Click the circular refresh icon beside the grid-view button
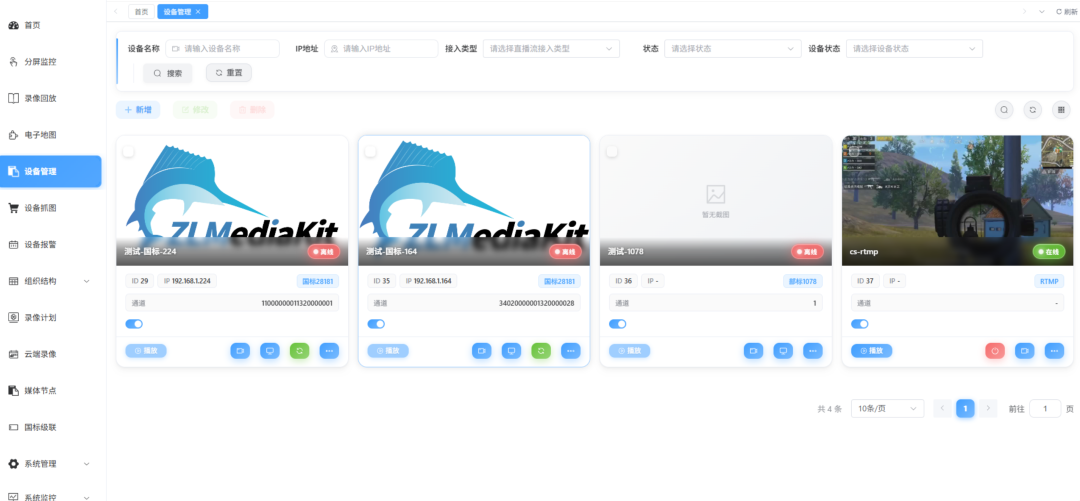This screenshot has width=1080, height=501. pos(1032,110)
